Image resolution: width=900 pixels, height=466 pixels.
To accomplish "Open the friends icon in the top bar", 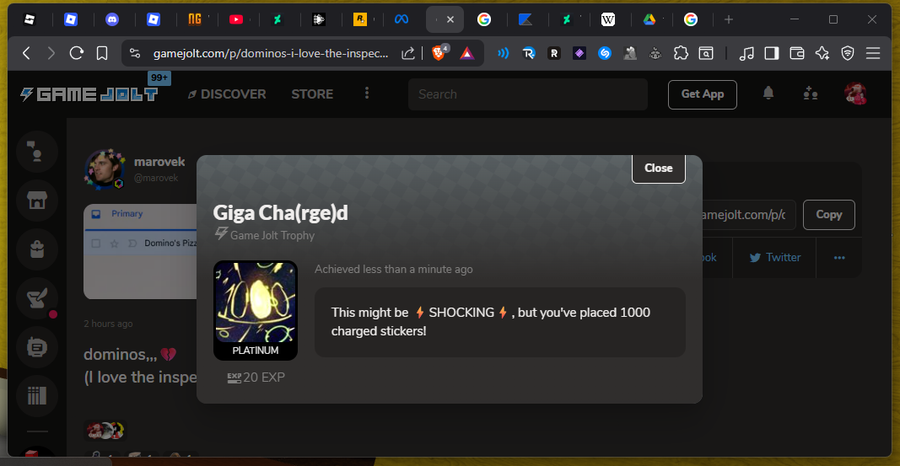I will pos(810,94).
